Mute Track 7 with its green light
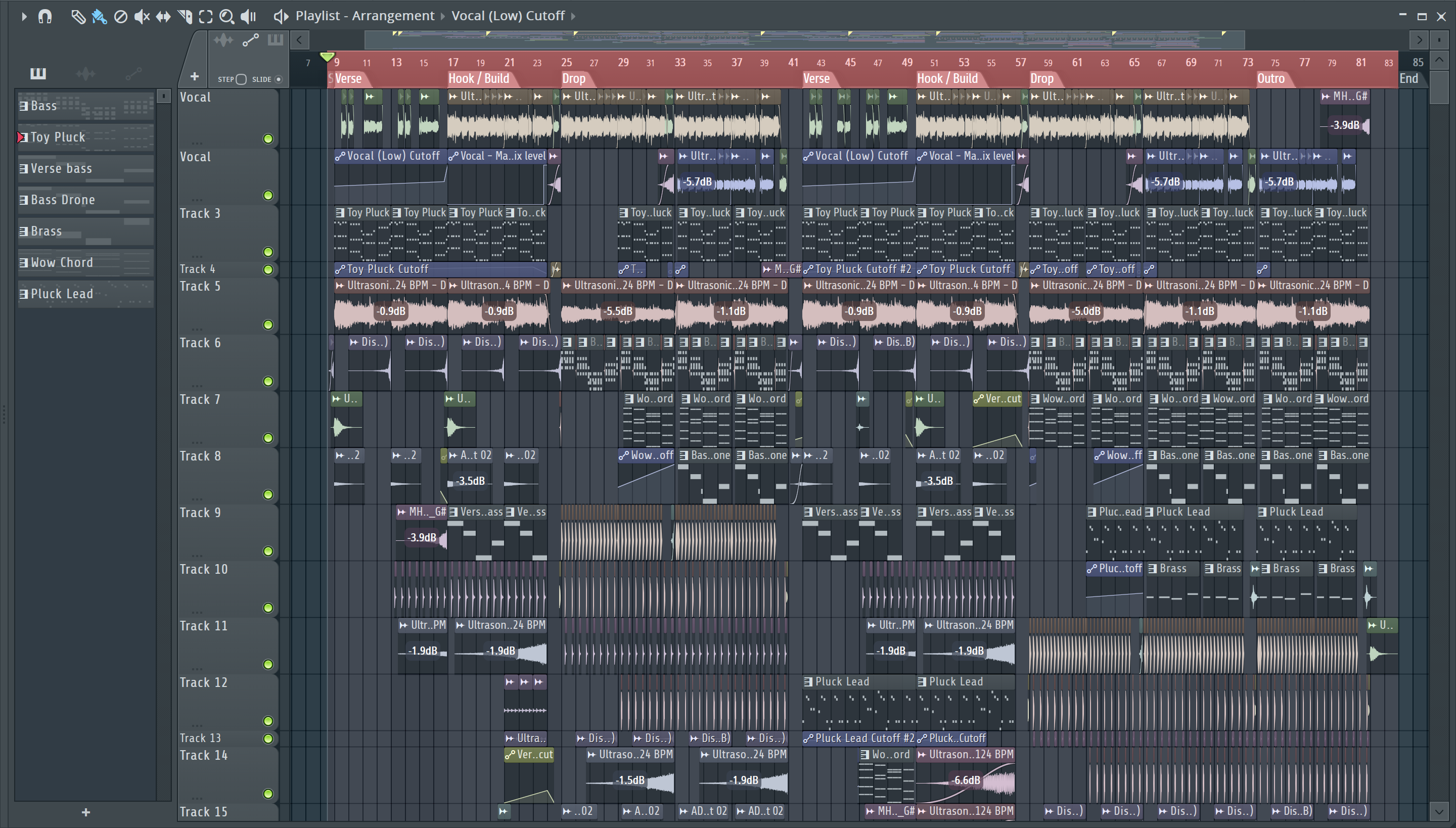1456x828 pixels. [268, 438]
